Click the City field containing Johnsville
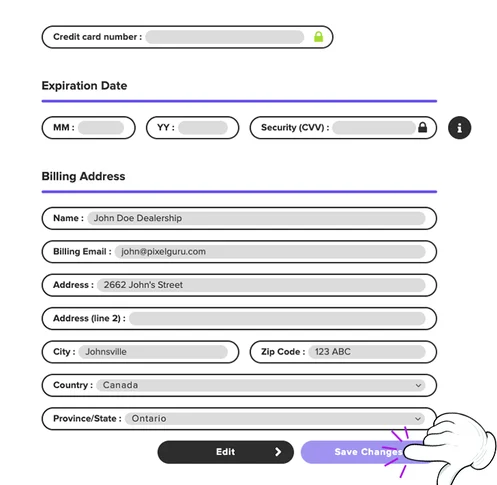The width and height of the screenshot is (497, 485). click(x=153, y=352)
